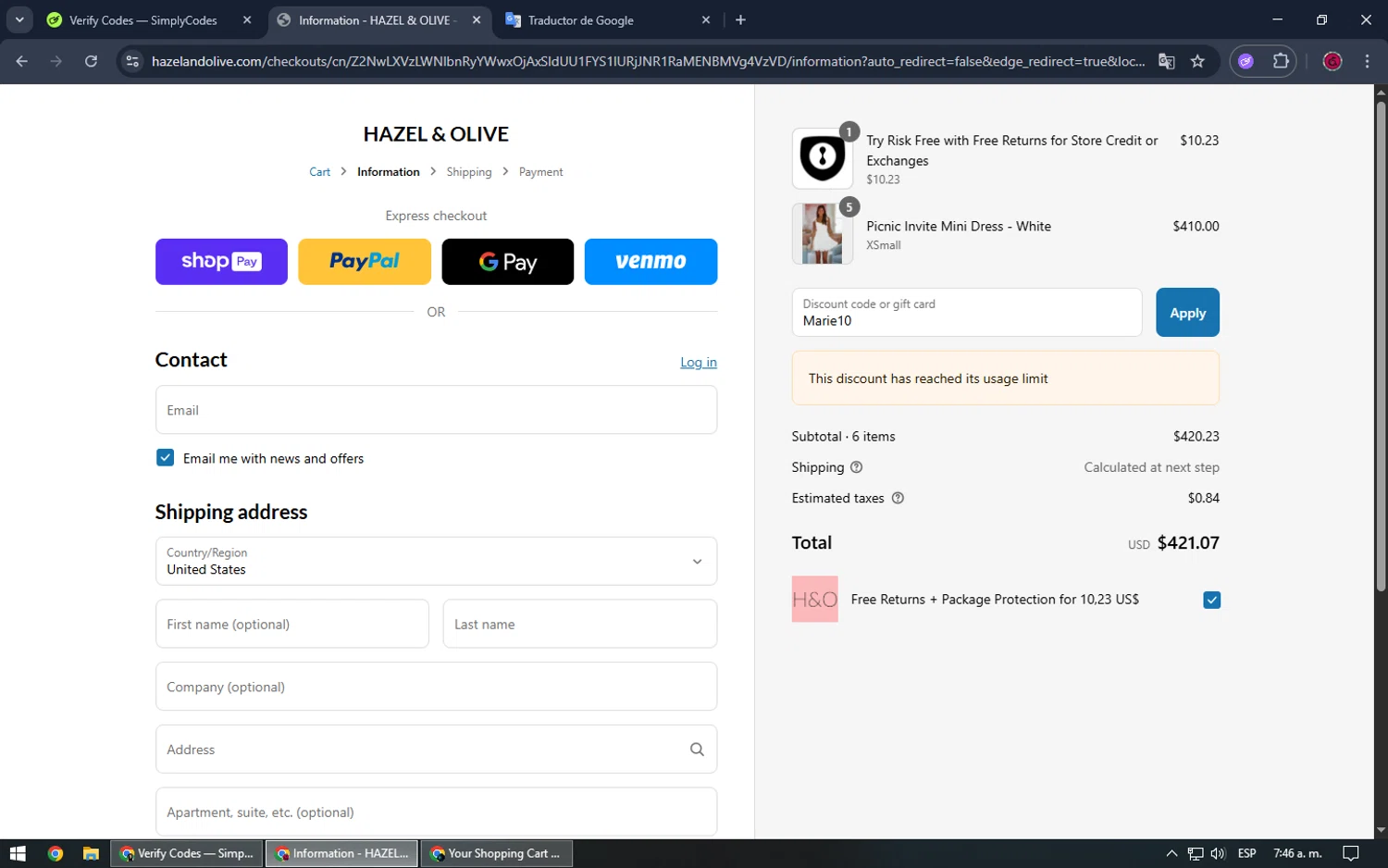Focus the Apartment, suite, etc. field
Viewport: 1388px width, 868px height.
[436, 812]
